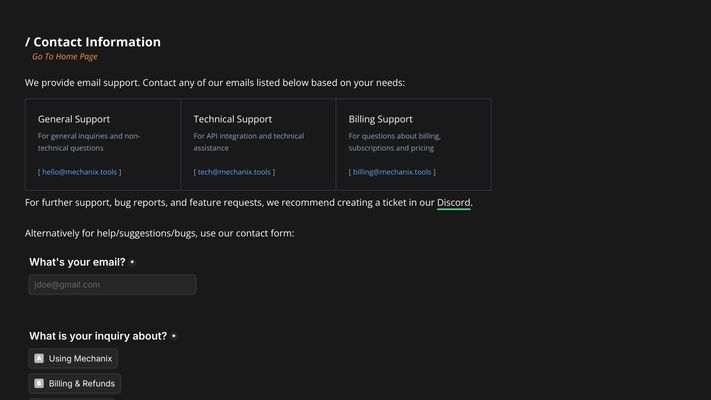Click the Contact Information page heading

tap(93, 42)
